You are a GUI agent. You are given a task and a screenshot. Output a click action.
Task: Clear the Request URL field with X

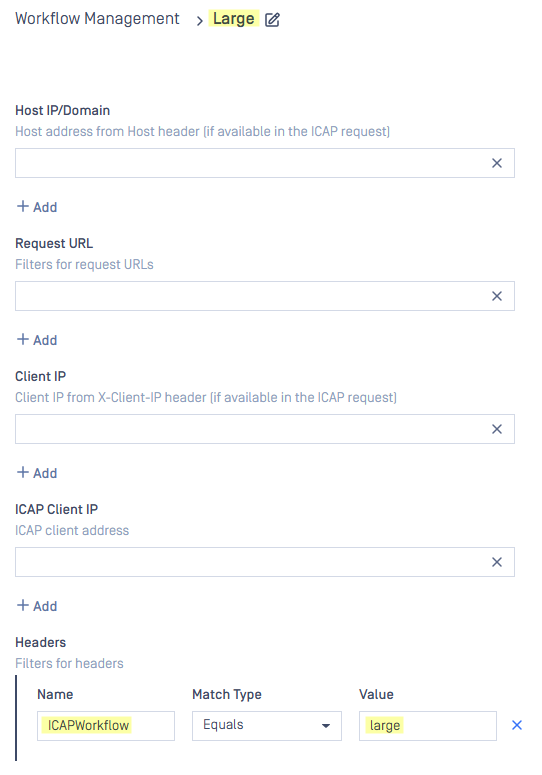[x=497, y=296]
